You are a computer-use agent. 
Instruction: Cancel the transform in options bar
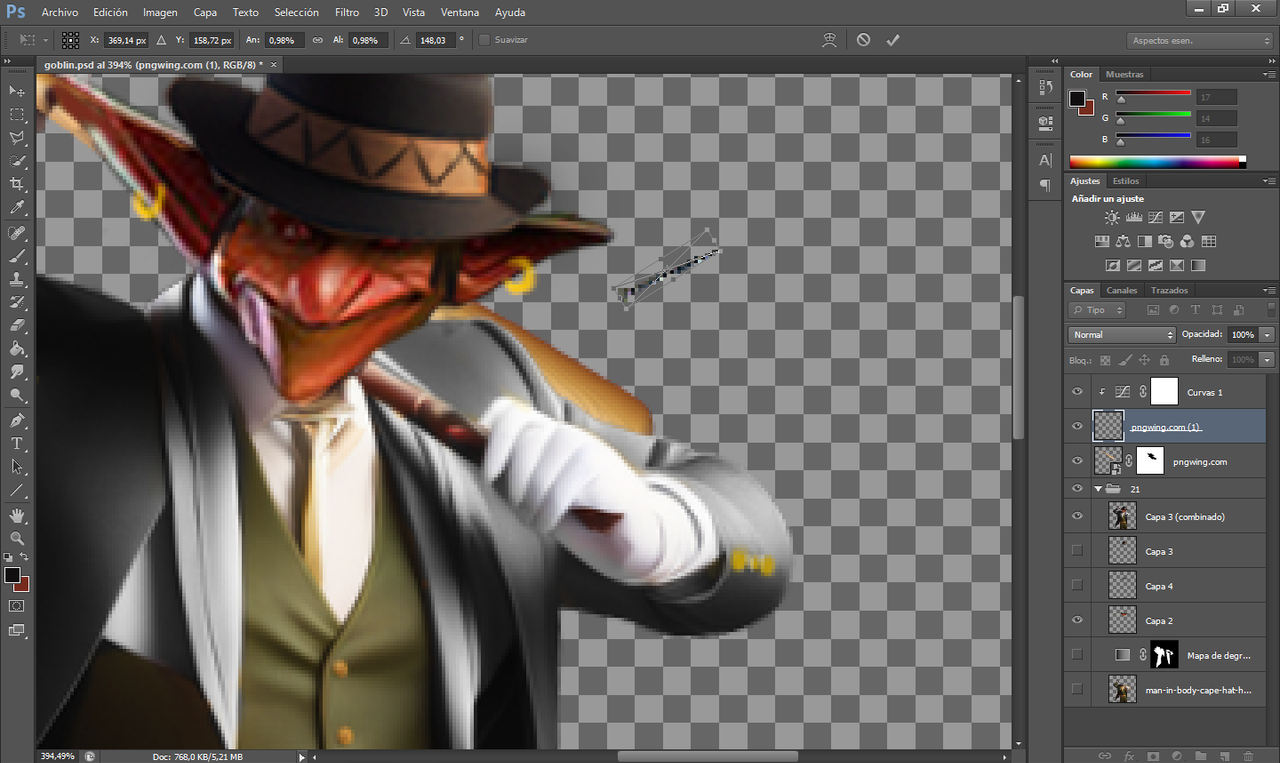pos(863,40)
